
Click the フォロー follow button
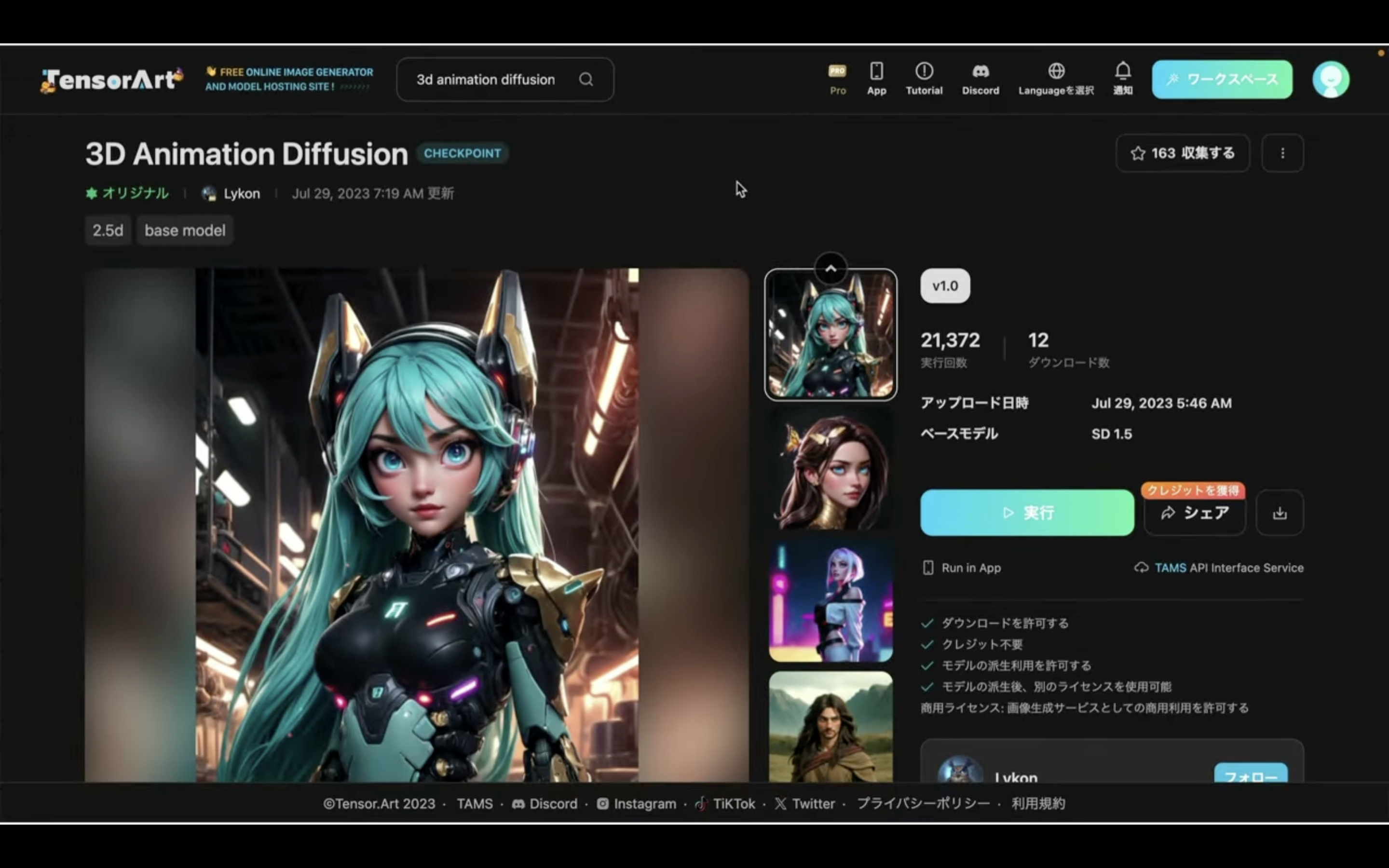click(1251, 773)
